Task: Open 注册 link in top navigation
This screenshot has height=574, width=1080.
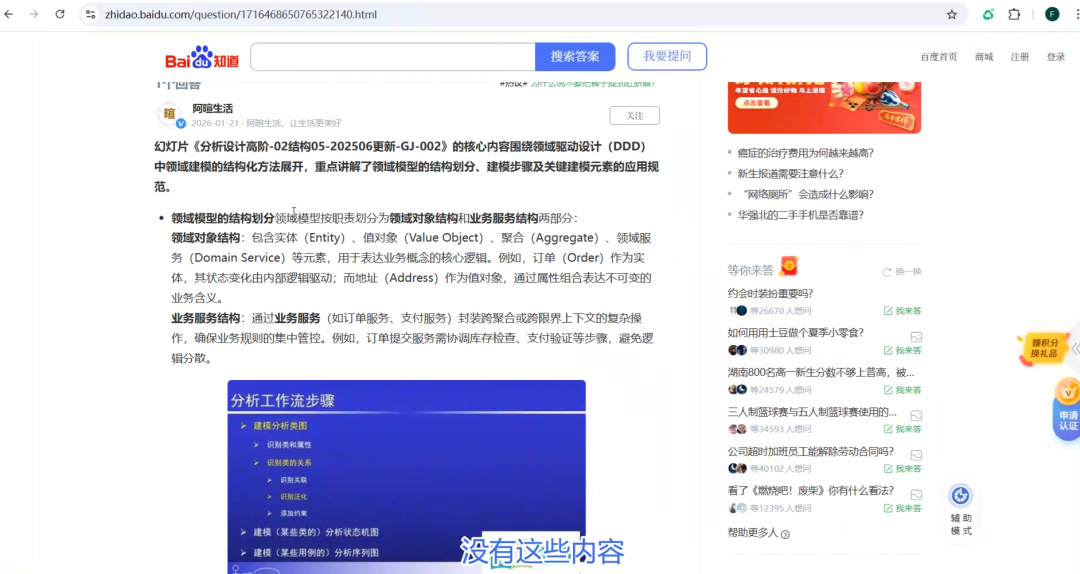Action: tap(1019, 57)
